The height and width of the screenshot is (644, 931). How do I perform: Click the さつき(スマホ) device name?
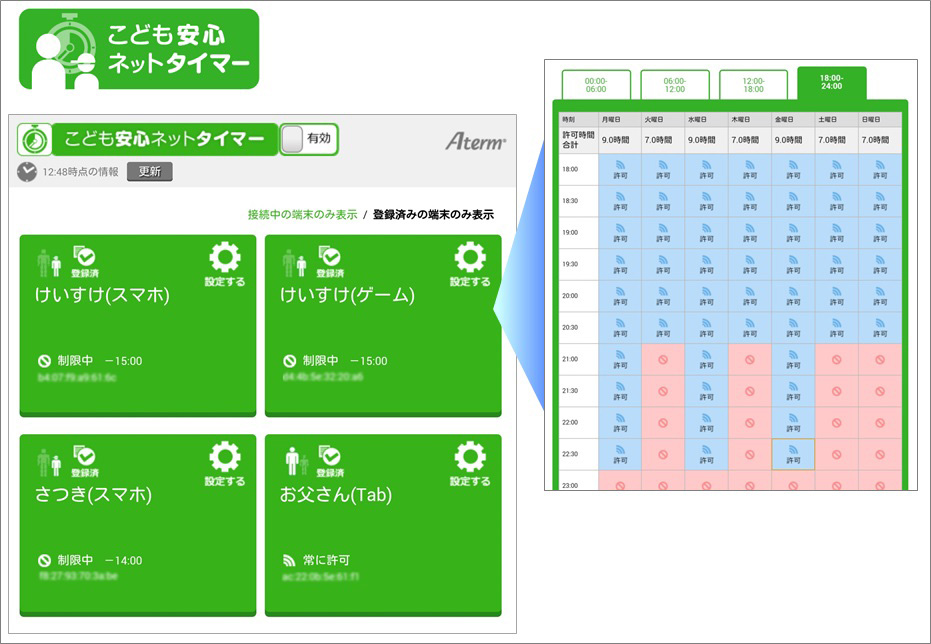(93, 494)
